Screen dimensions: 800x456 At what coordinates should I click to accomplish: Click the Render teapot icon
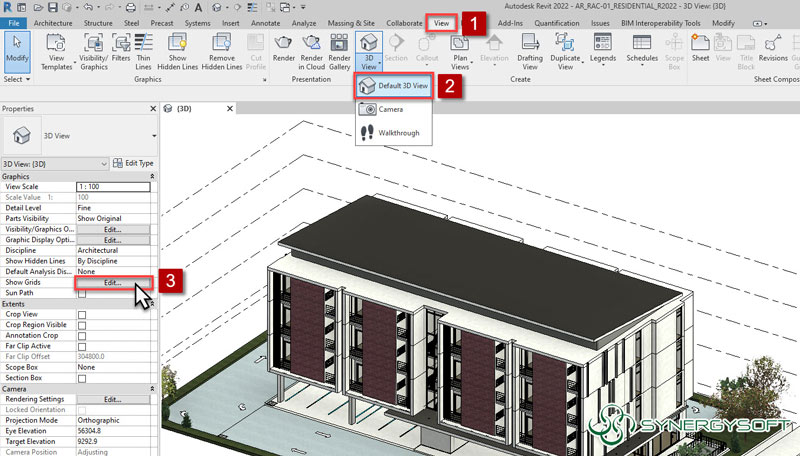pos(284,48)
